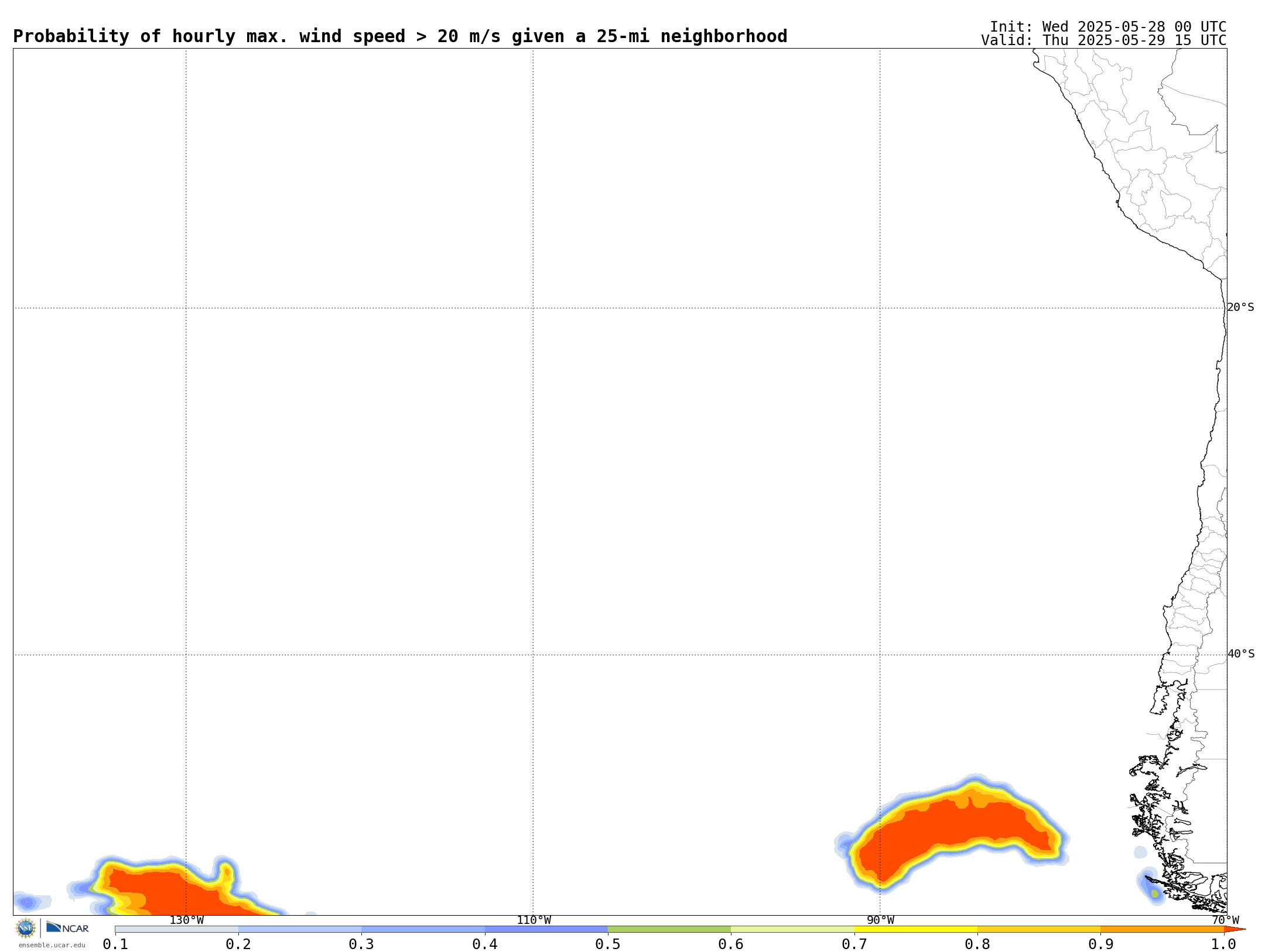Click the 40°S latitude label
This screenshot has width=1265, height=952.
[x=1240, y=654]
